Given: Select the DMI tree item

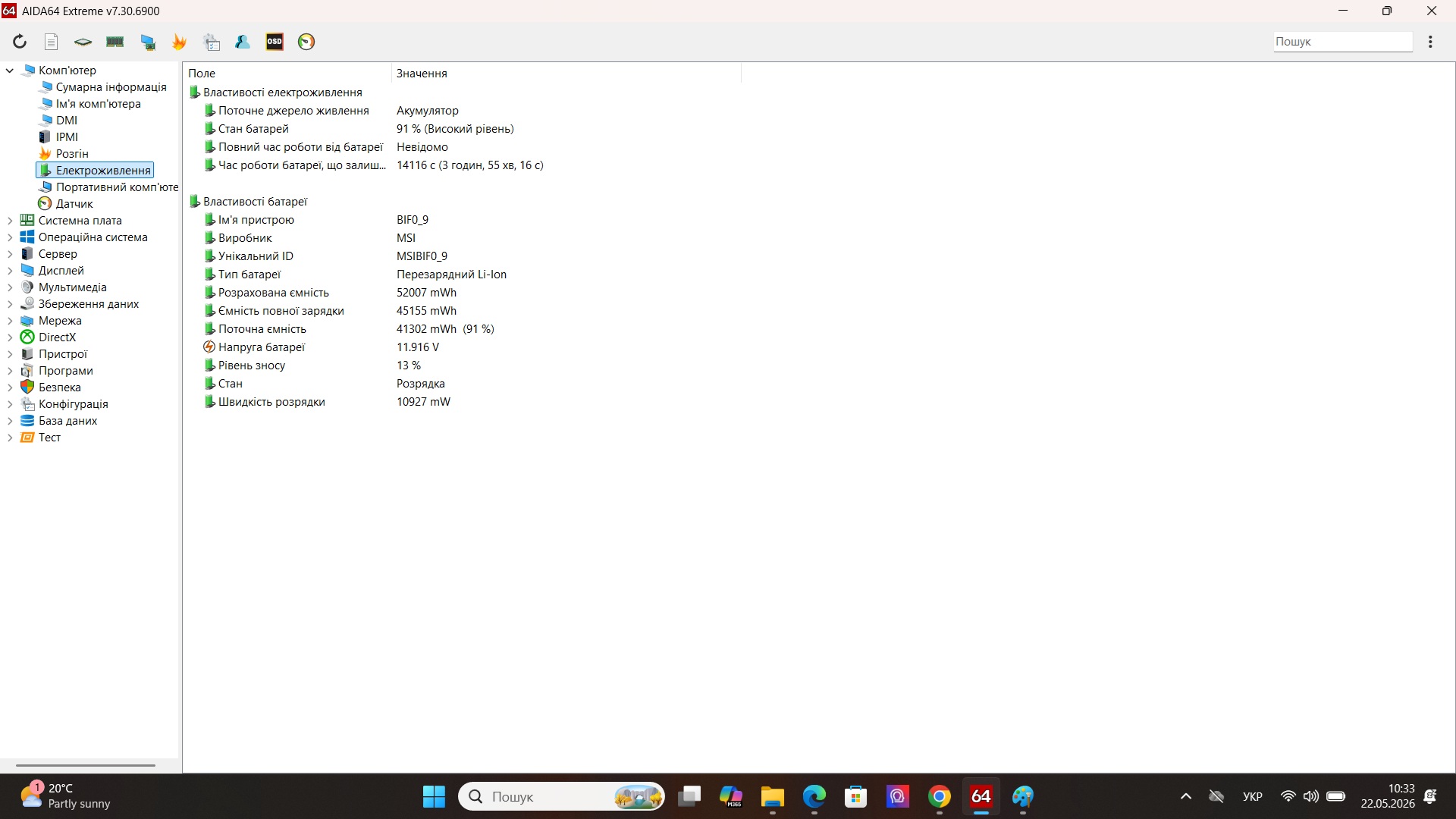Looking at the screenshot, I should tap(67, 121).
